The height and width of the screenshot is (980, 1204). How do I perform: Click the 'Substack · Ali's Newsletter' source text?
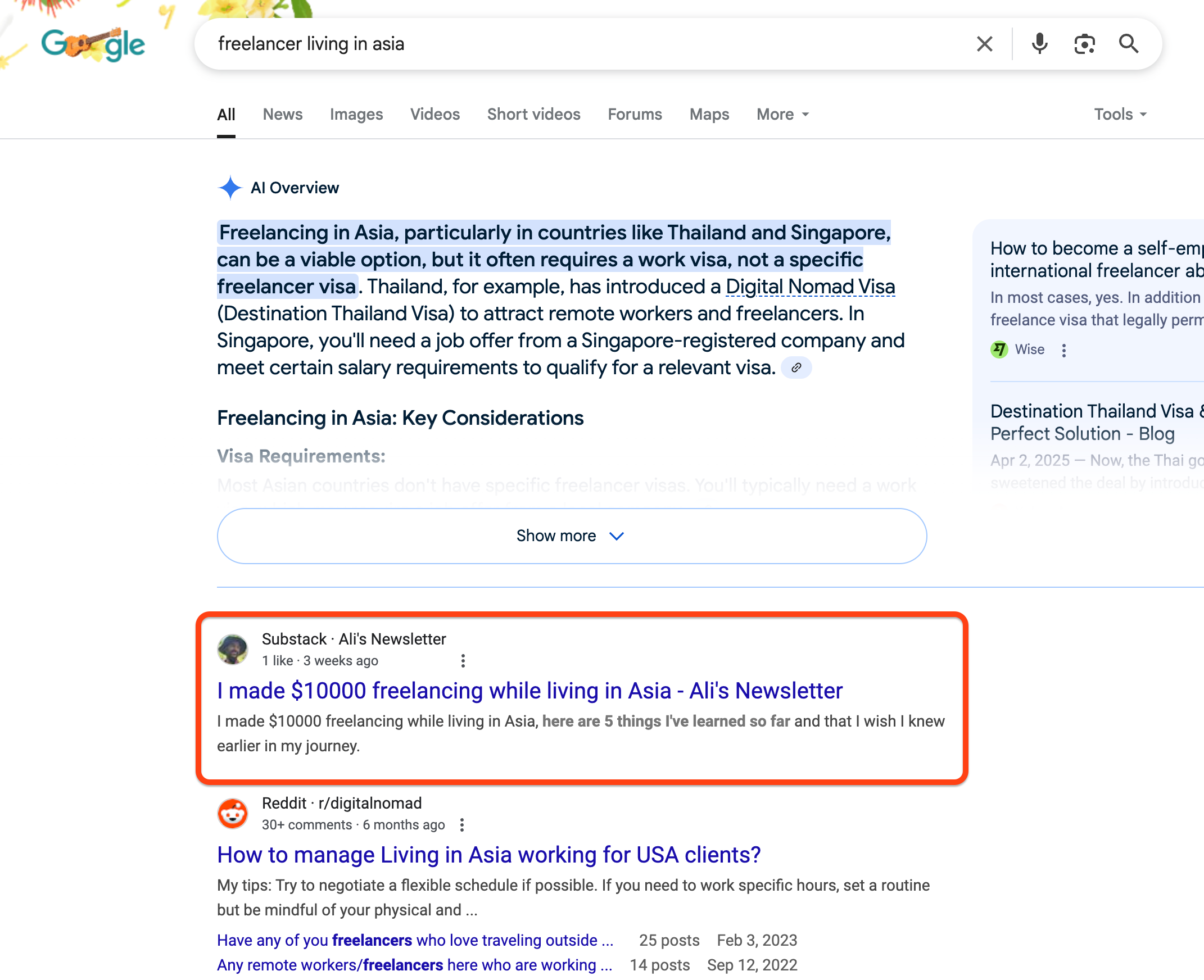pyautogui.click(x=354, y=639)
